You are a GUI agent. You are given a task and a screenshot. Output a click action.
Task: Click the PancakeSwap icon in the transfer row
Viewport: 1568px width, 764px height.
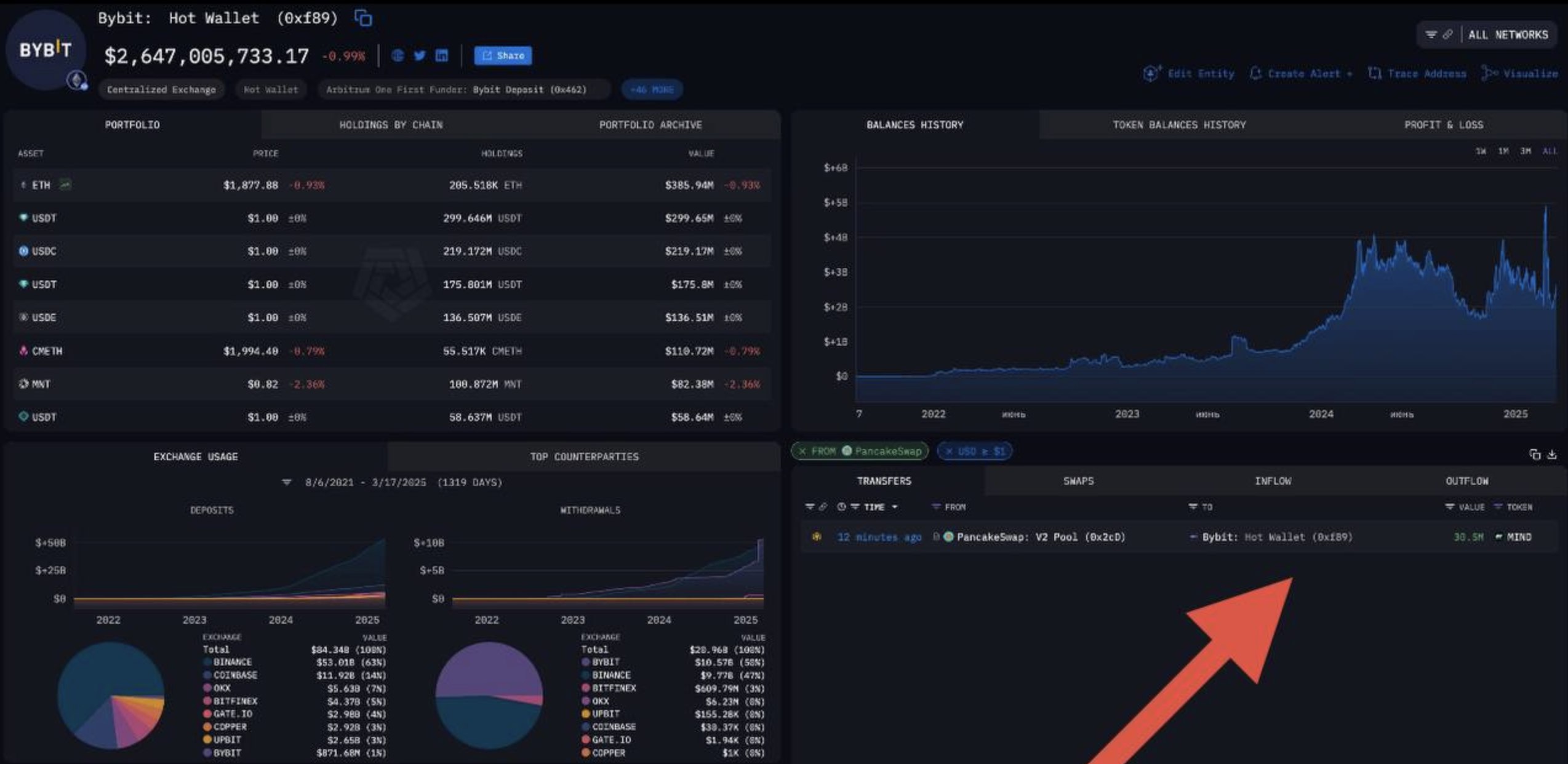click(948, 537)
